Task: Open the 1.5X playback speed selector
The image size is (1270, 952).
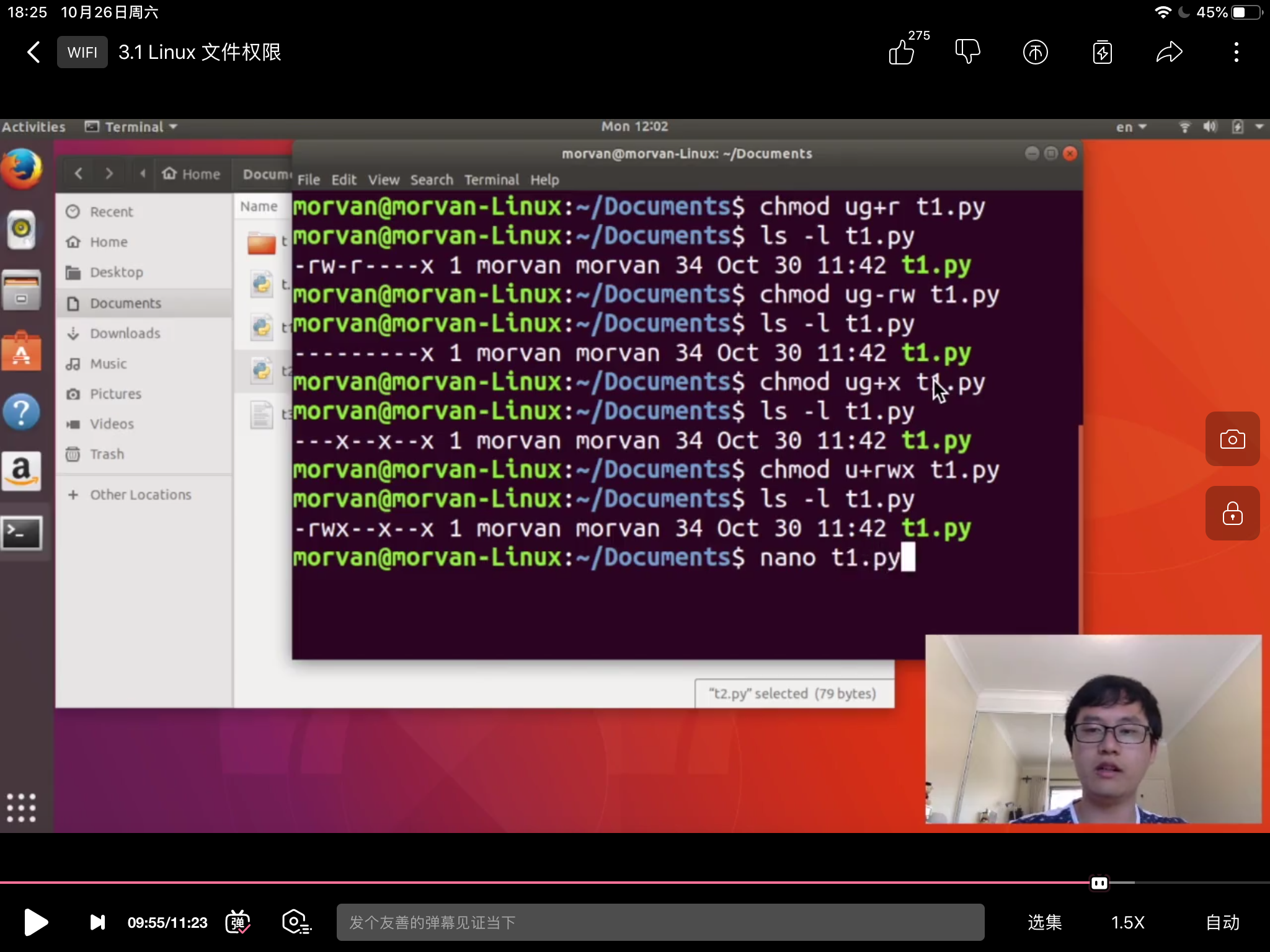Action: click(1127, 922)
